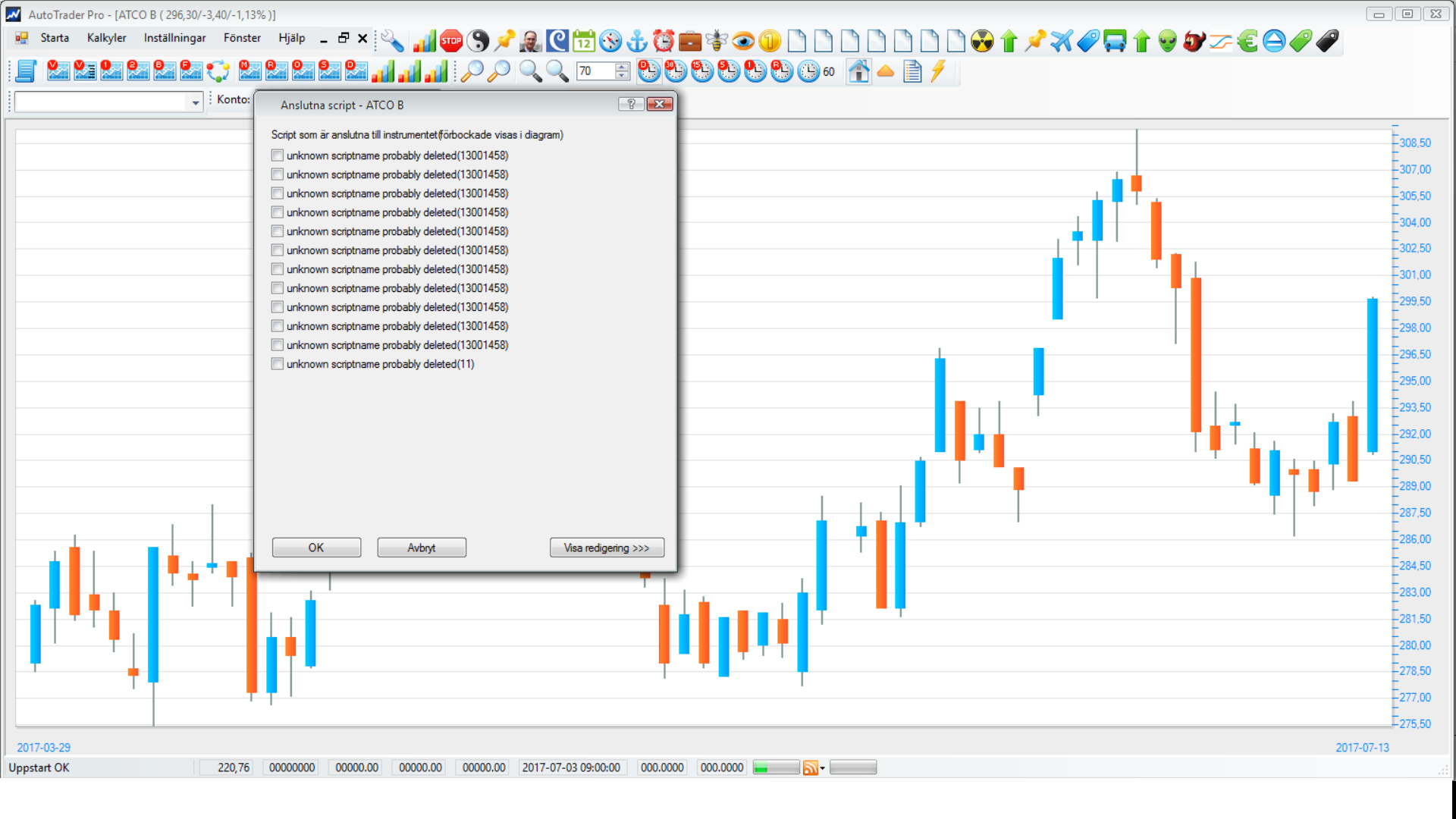The image size is (1456, 819).
Task: Click Visa redigering >>> button
Action: click(x=607, y=548)
